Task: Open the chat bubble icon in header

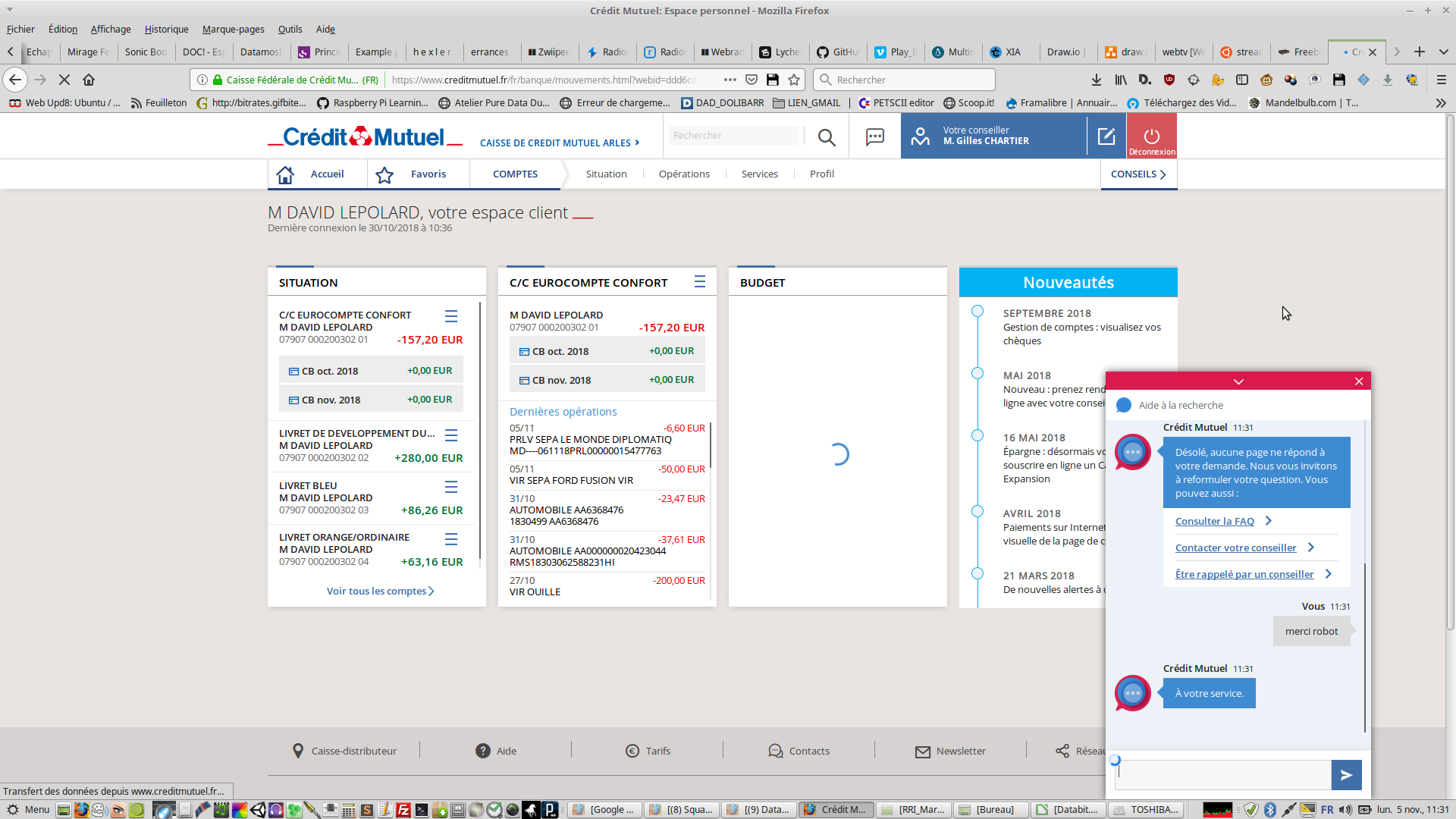Action: pyautogui.click(x=875, y=136)
